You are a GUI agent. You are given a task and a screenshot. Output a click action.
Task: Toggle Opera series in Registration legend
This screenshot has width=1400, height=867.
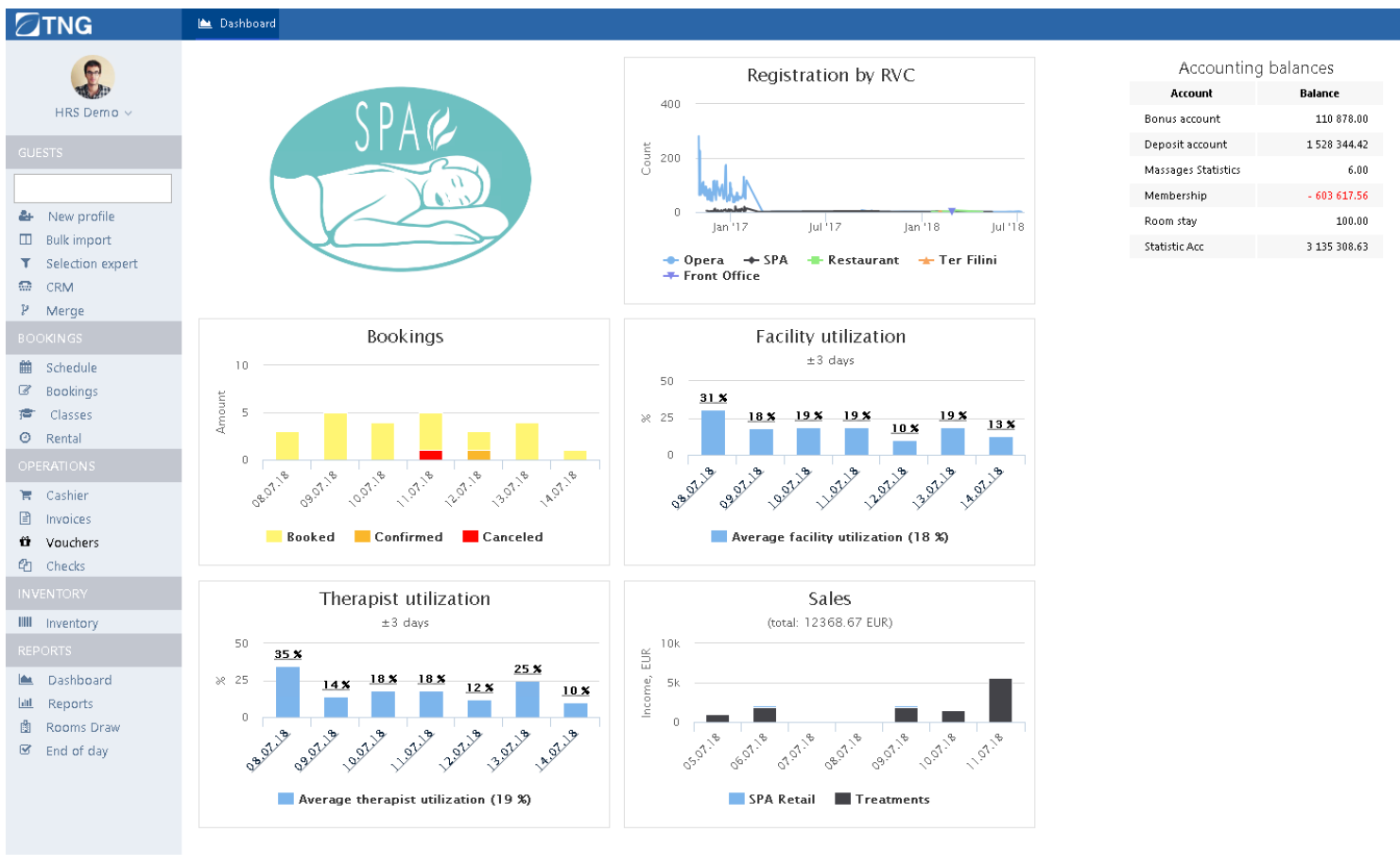click(x=694, y=260)
